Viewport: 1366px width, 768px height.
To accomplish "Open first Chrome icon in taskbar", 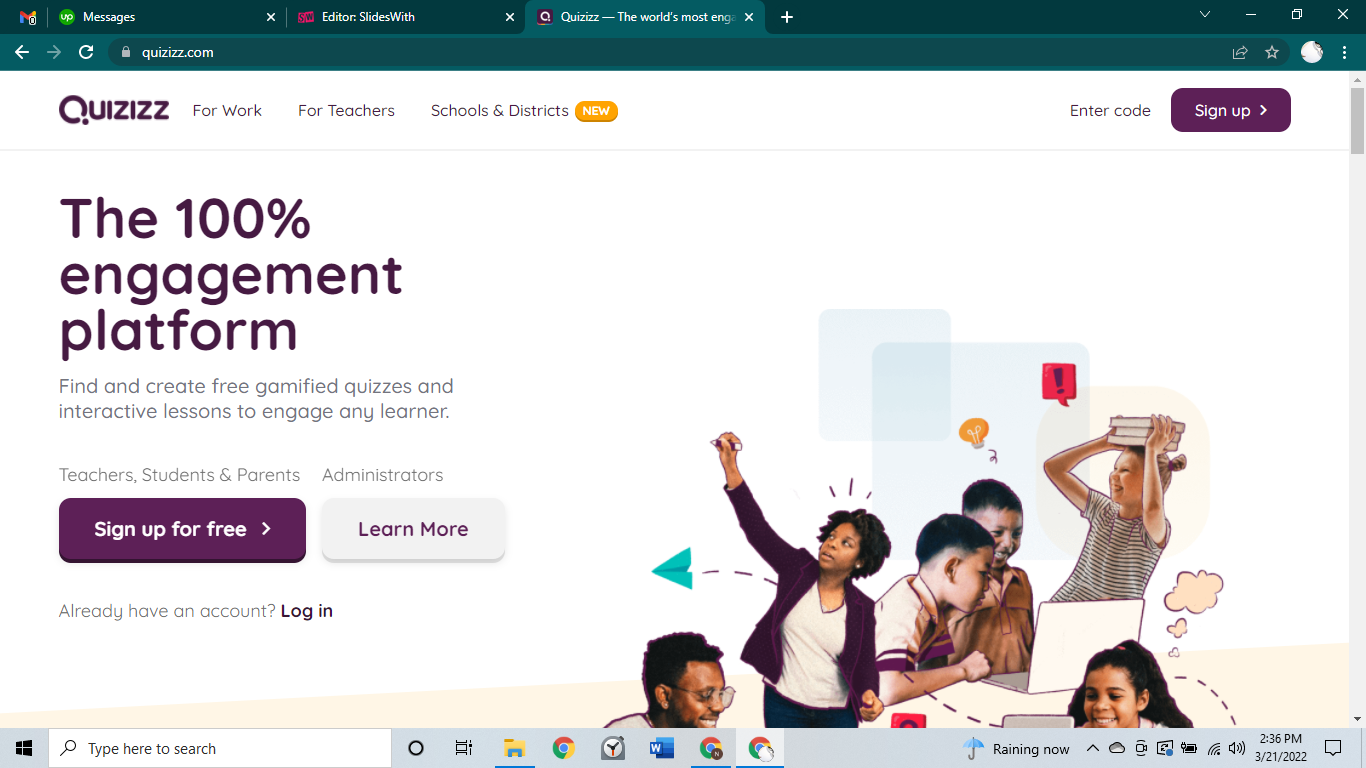I will (x=564, y=748).
